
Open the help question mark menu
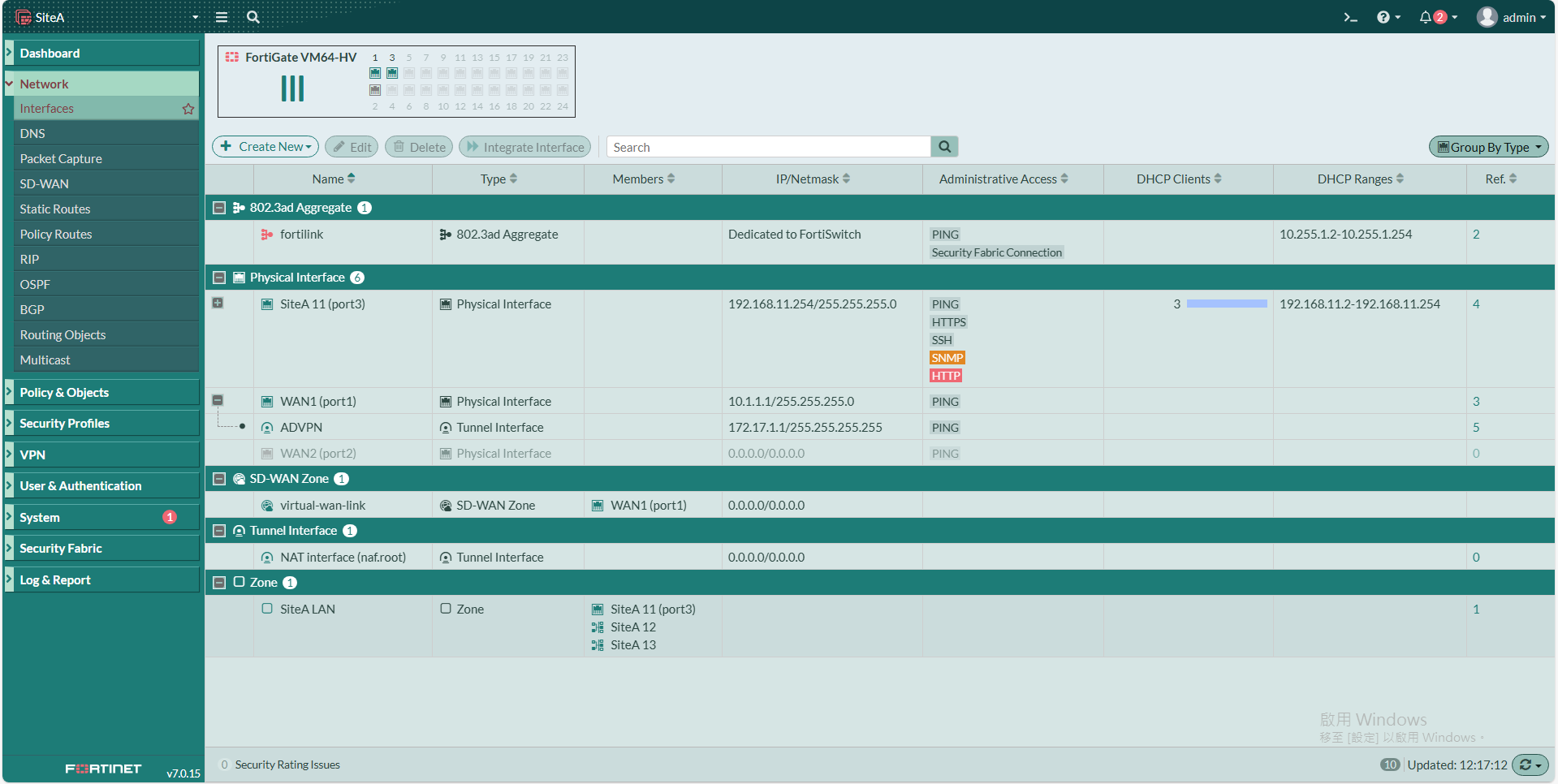(x=1383, y=17)
